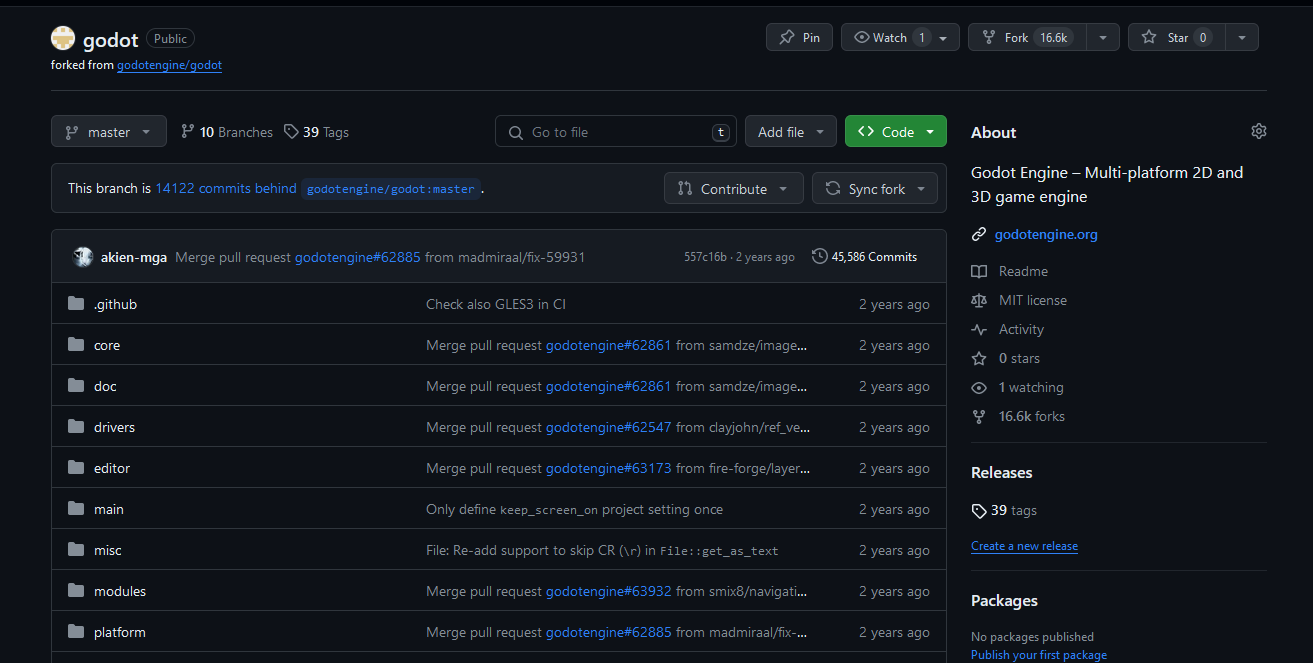Image resolution: width=1313 pixels, height=663 pixels.
Task: Click in the Go to file search field
Action: [616, 132]
